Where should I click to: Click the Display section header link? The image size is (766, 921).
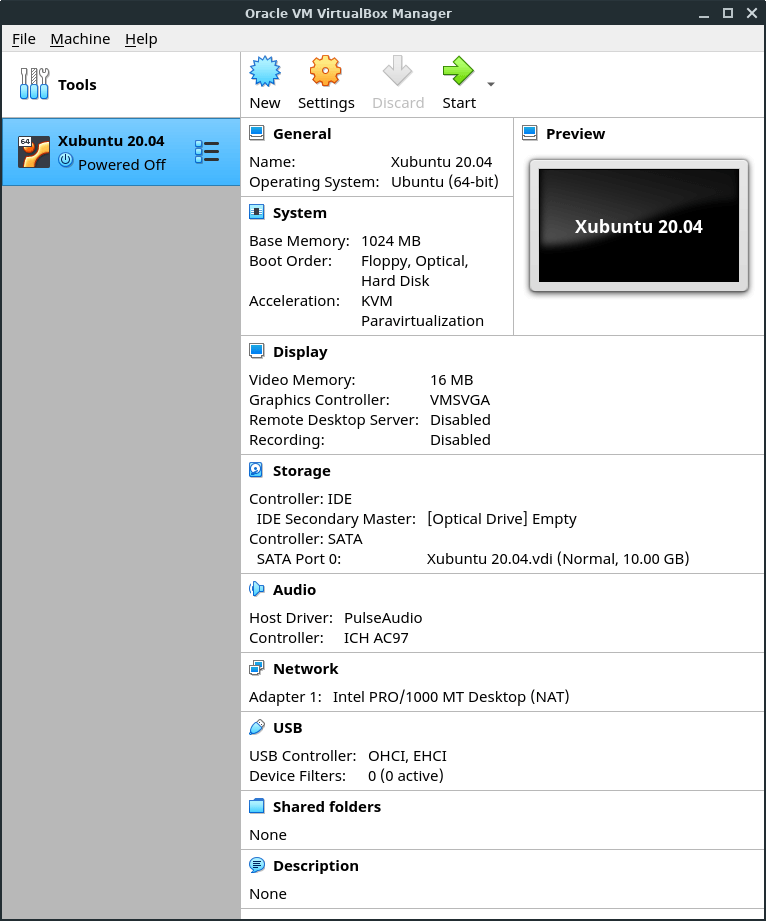[300, 352]
